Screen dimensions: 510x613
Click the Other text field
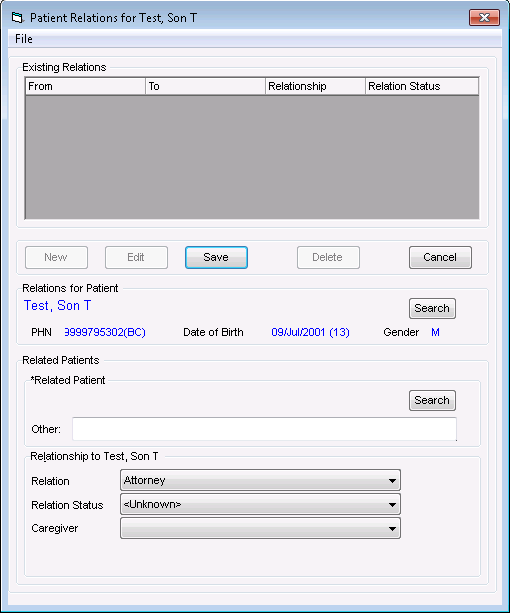click(x=264, y=429)
